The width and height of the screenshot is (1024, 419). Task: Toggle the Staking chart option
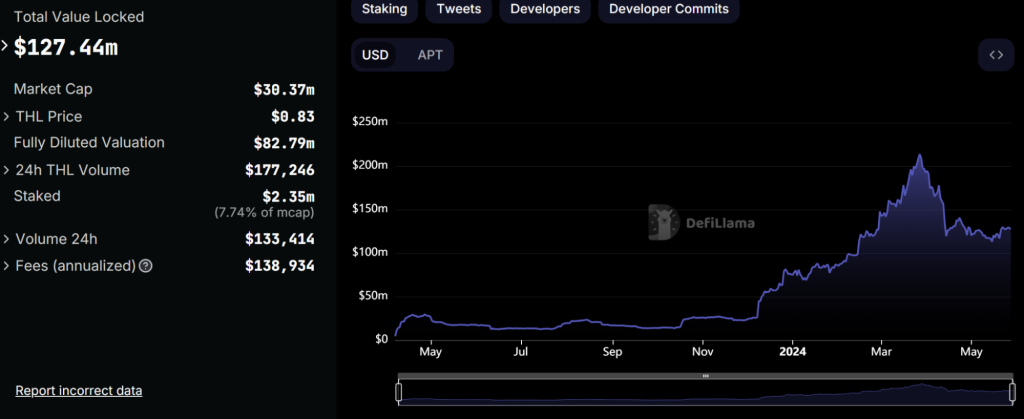coord(384,9)
